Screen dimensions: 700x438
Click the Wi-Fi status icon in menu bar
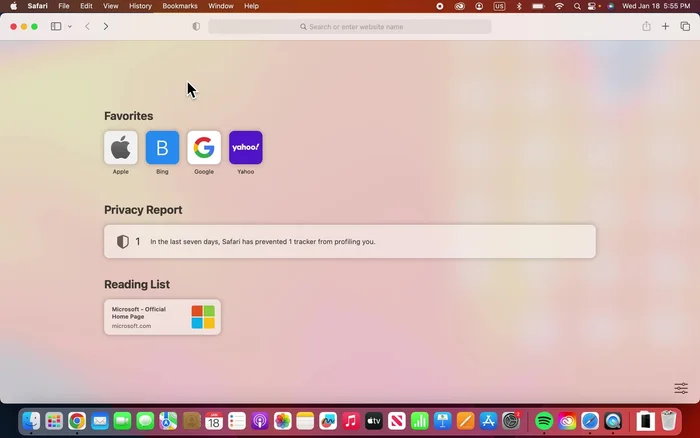[558, 6]
